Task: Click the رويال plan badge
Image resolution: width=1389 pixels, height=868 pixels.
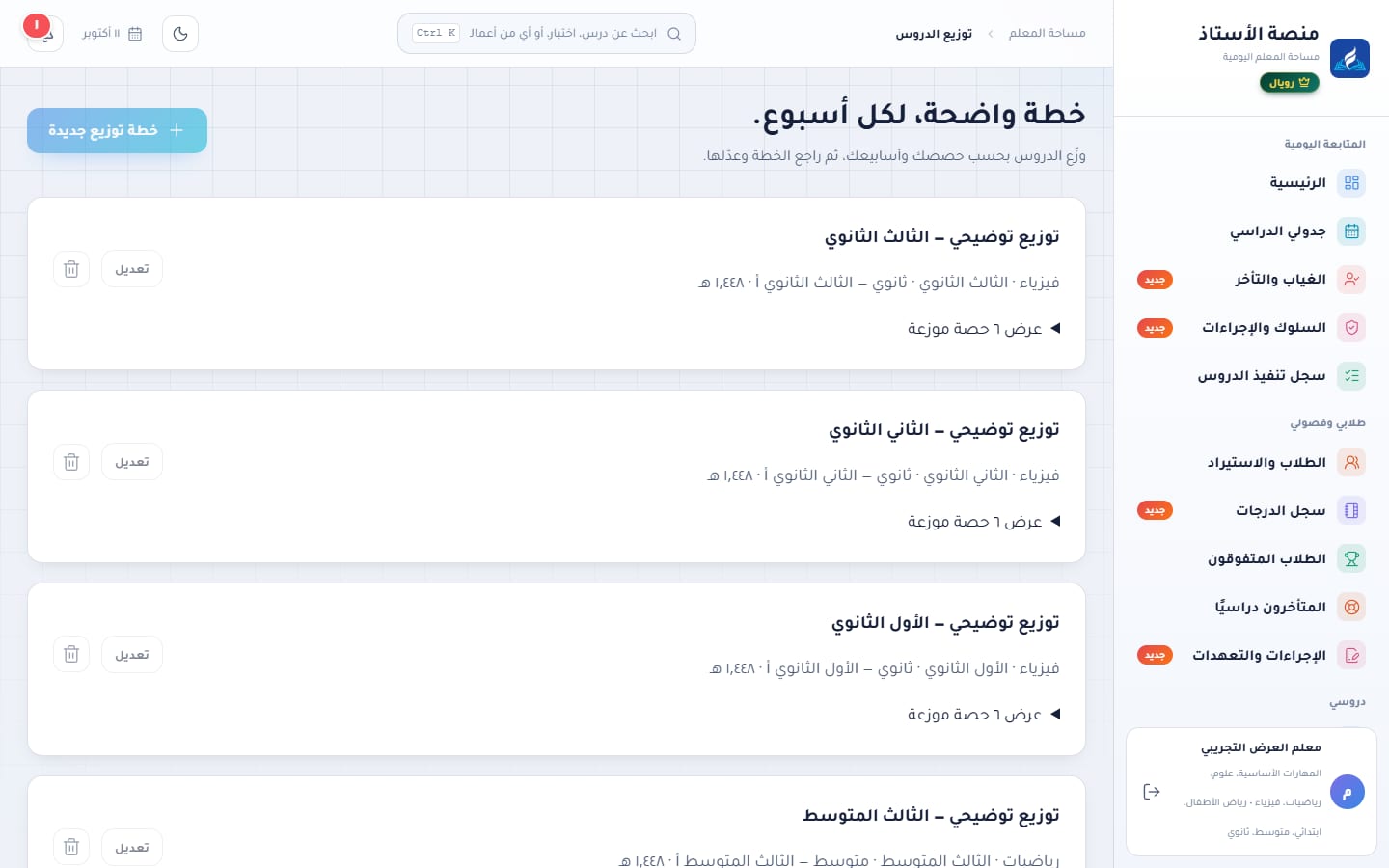Action: (x=1290, y=83)
